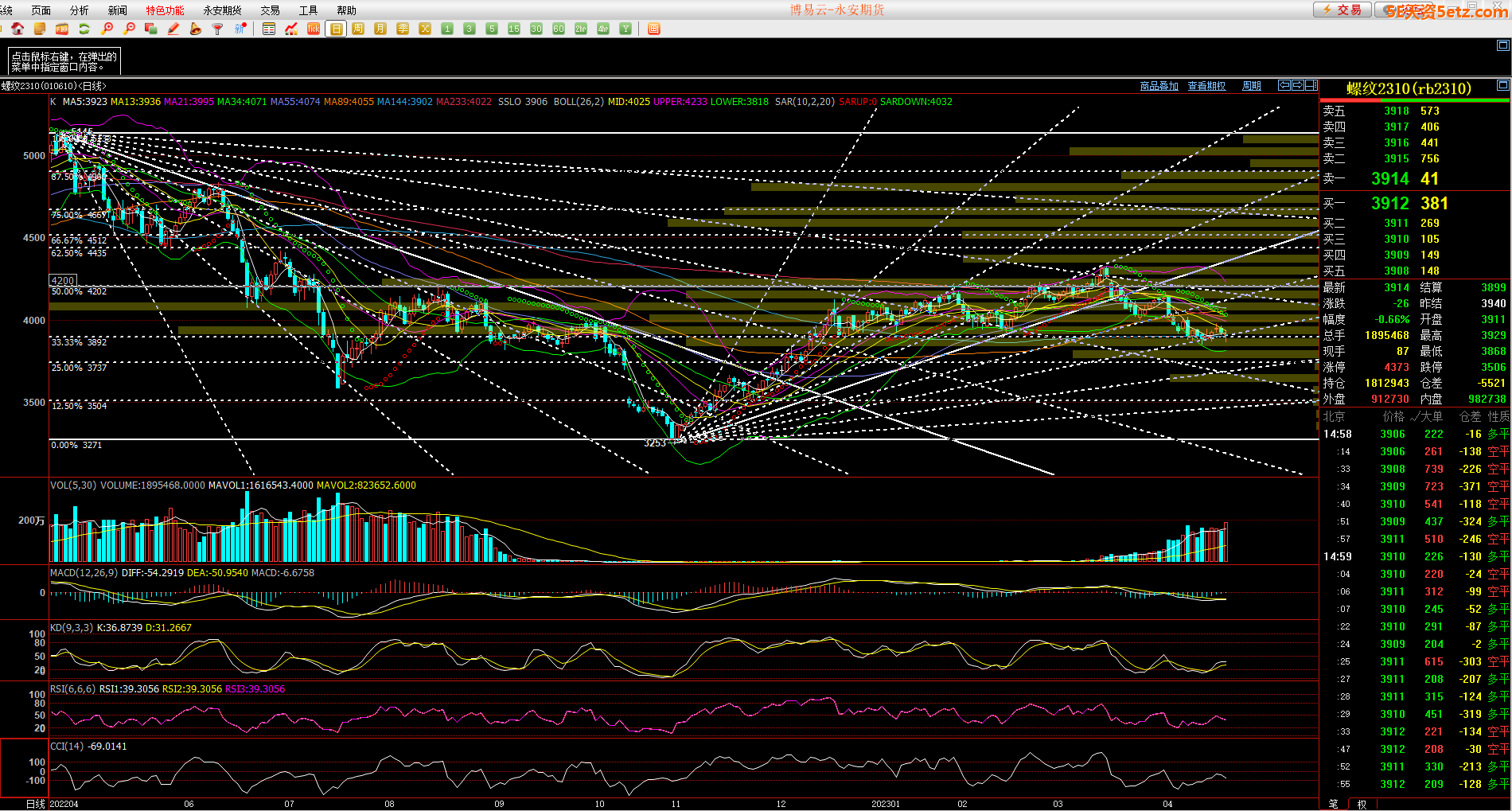Click the KD(9,3,3) indicator label

pos(71,628)
